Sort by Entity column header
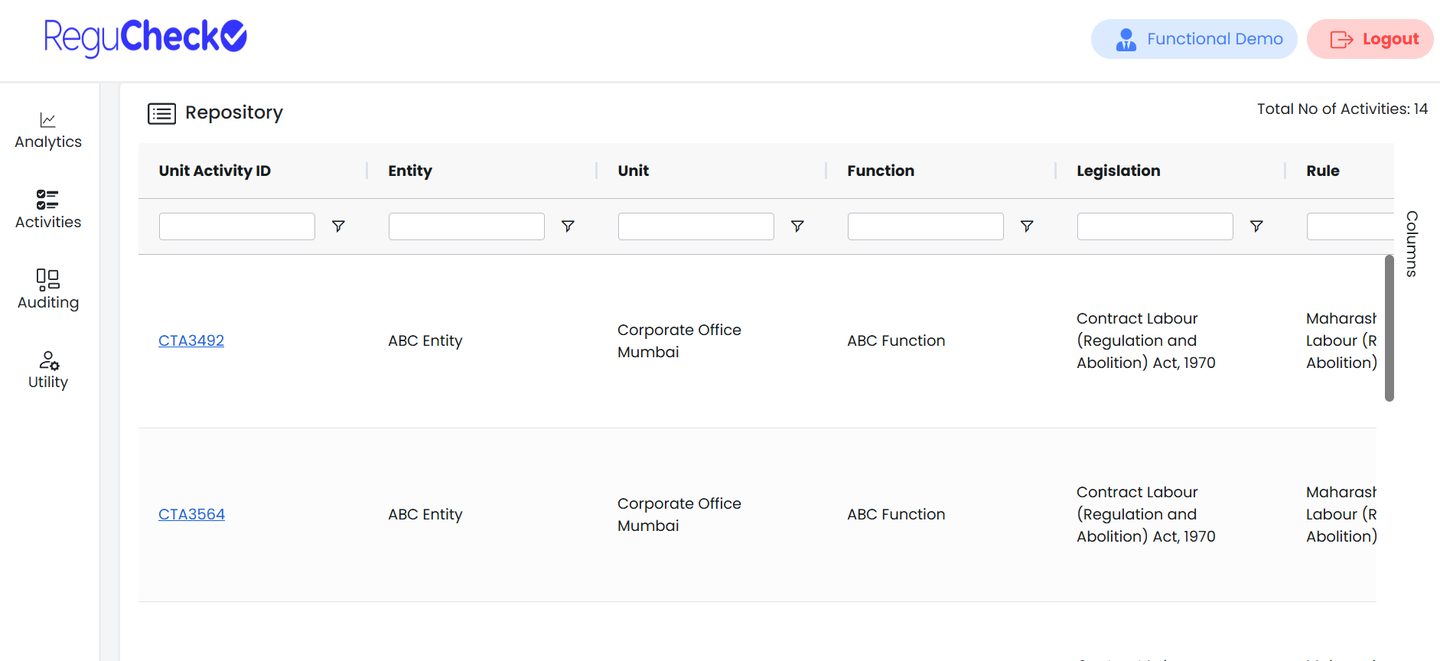The height and width of the screenshot is (661, 1440). pos(410,171)
